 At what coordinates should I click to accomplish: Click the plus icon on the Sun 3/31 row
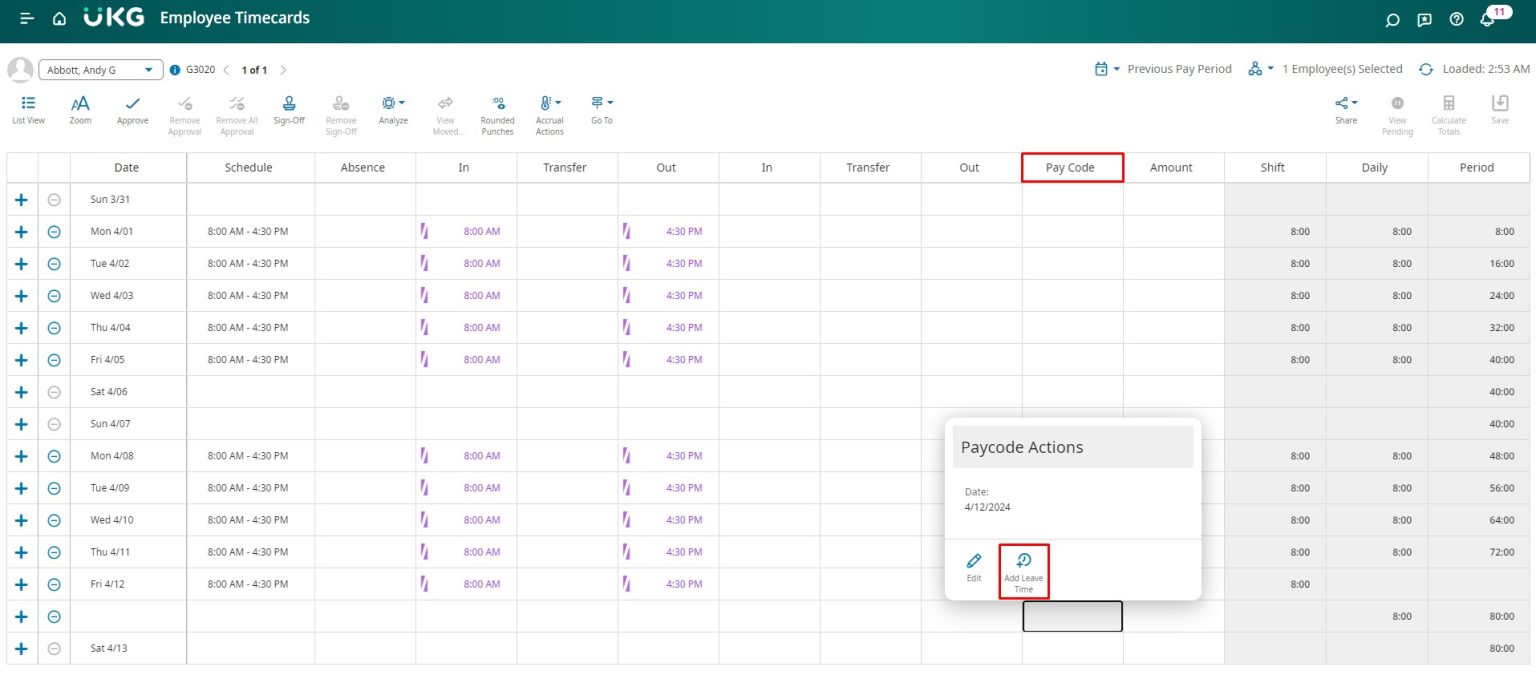(21, 199)
